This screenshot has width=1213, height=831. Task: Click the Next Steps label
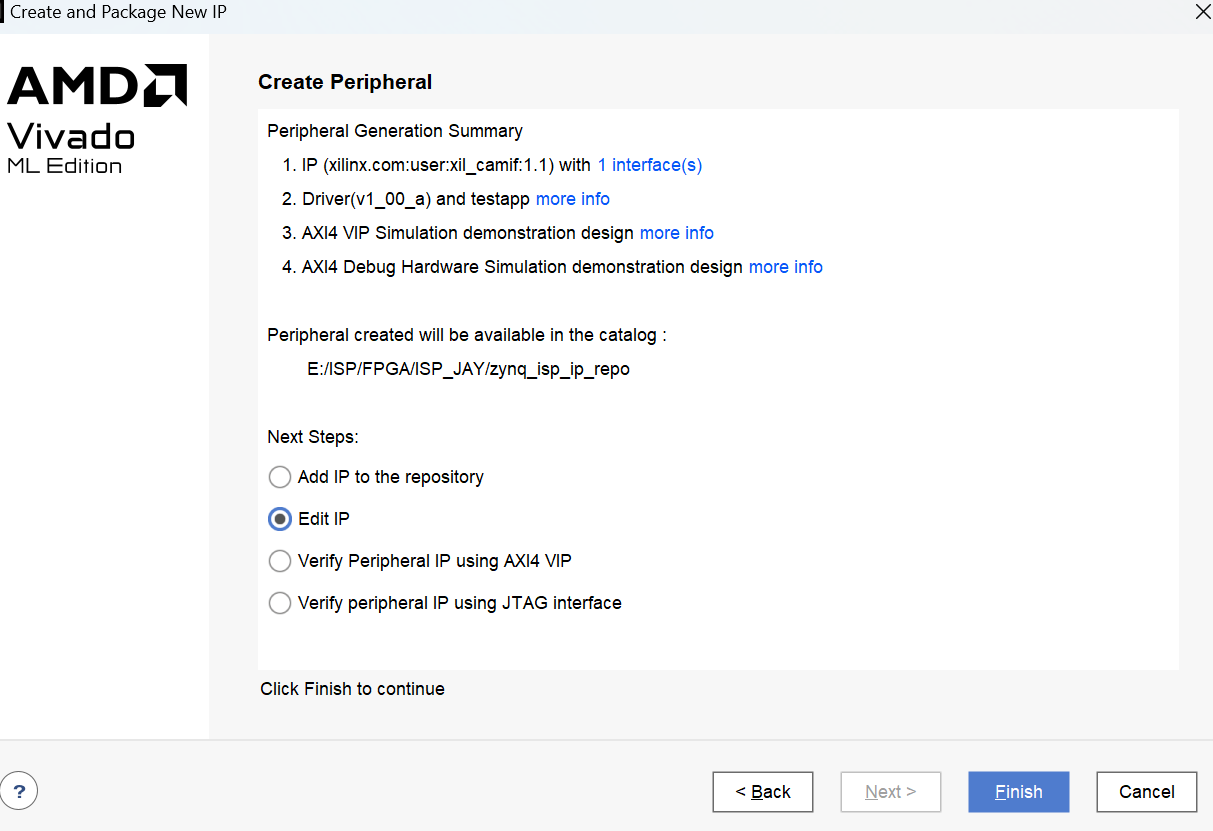click(x=313, y=437)
